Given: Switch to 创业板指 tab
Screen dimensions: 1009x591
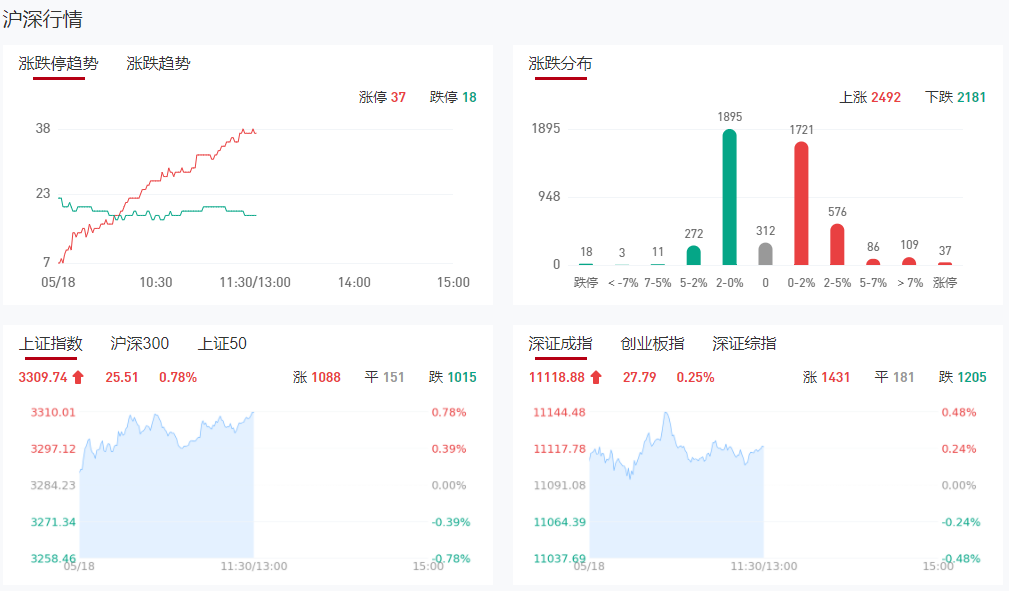Looking at the screenshot, I should point(652,343).
